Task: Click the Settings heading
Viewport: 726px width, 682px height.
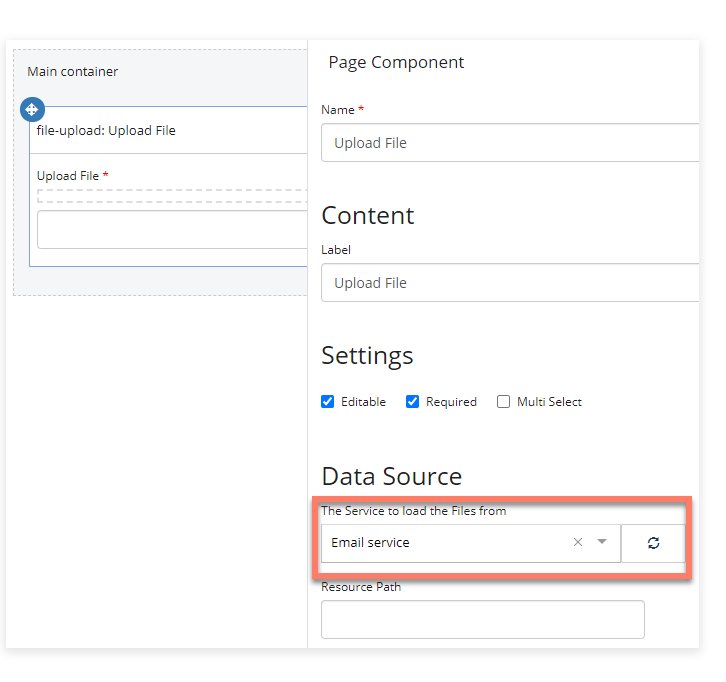Action: [367, 356]
